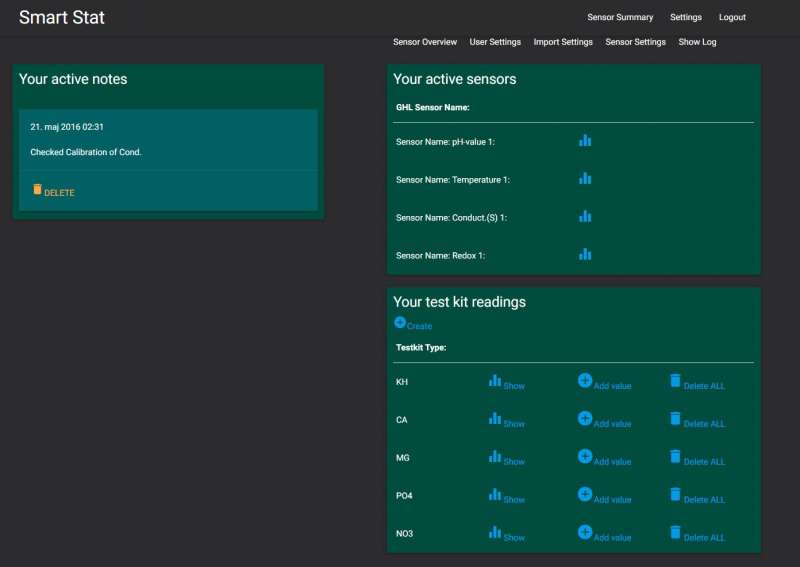Open the chart icon for Temperature 1 sensor
This screenshot has height=567, width=800.
coord(585,179)
